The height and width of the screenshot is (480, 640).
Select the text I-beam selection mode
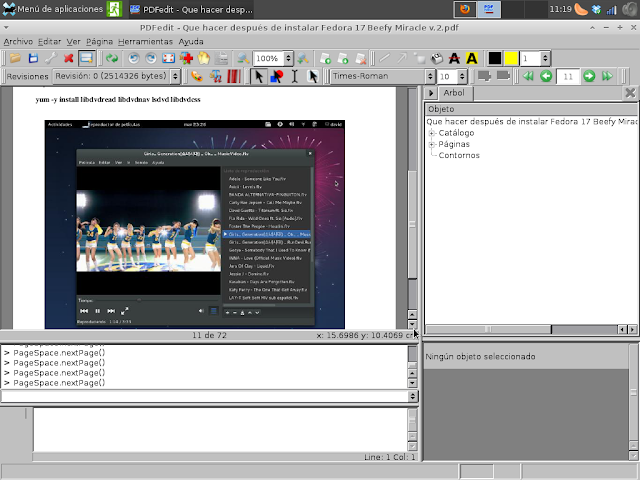point(294,76)
